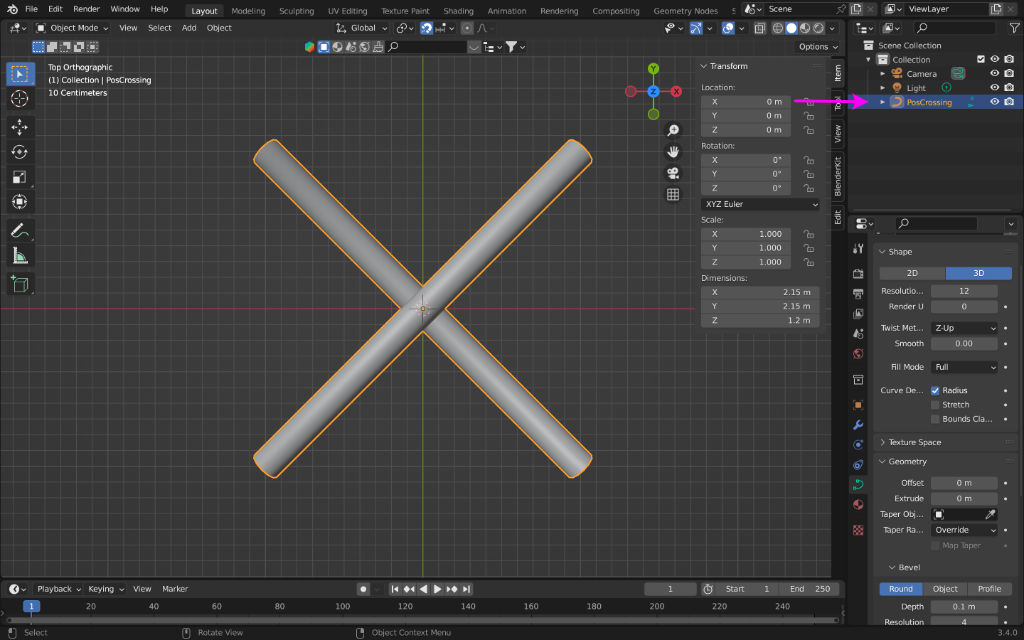The image size is (1024, 640).
Task: Hide the Camera object in outliner
Action: coord(994,73)
